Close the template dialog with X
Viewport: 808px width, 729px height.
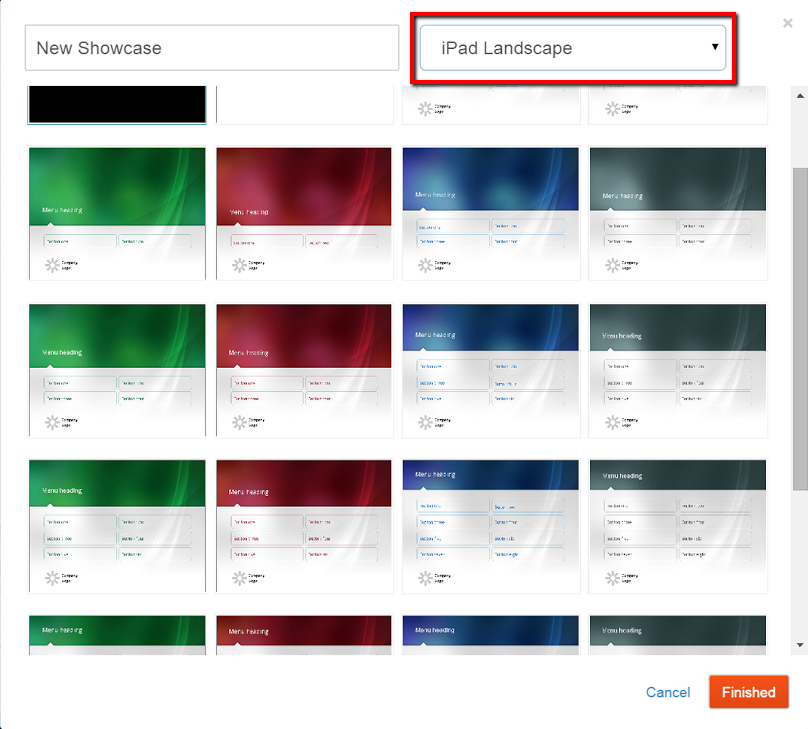[788, 22]
